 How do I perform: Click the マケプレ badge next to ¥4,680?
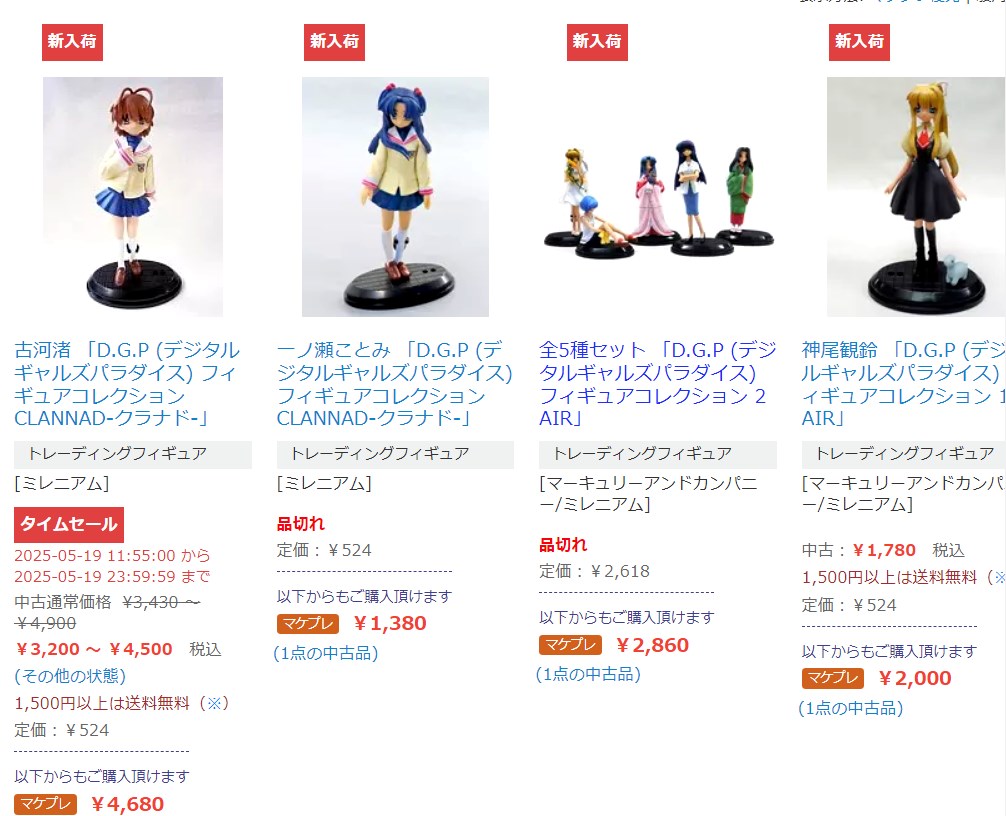click(x=46, y=804)
